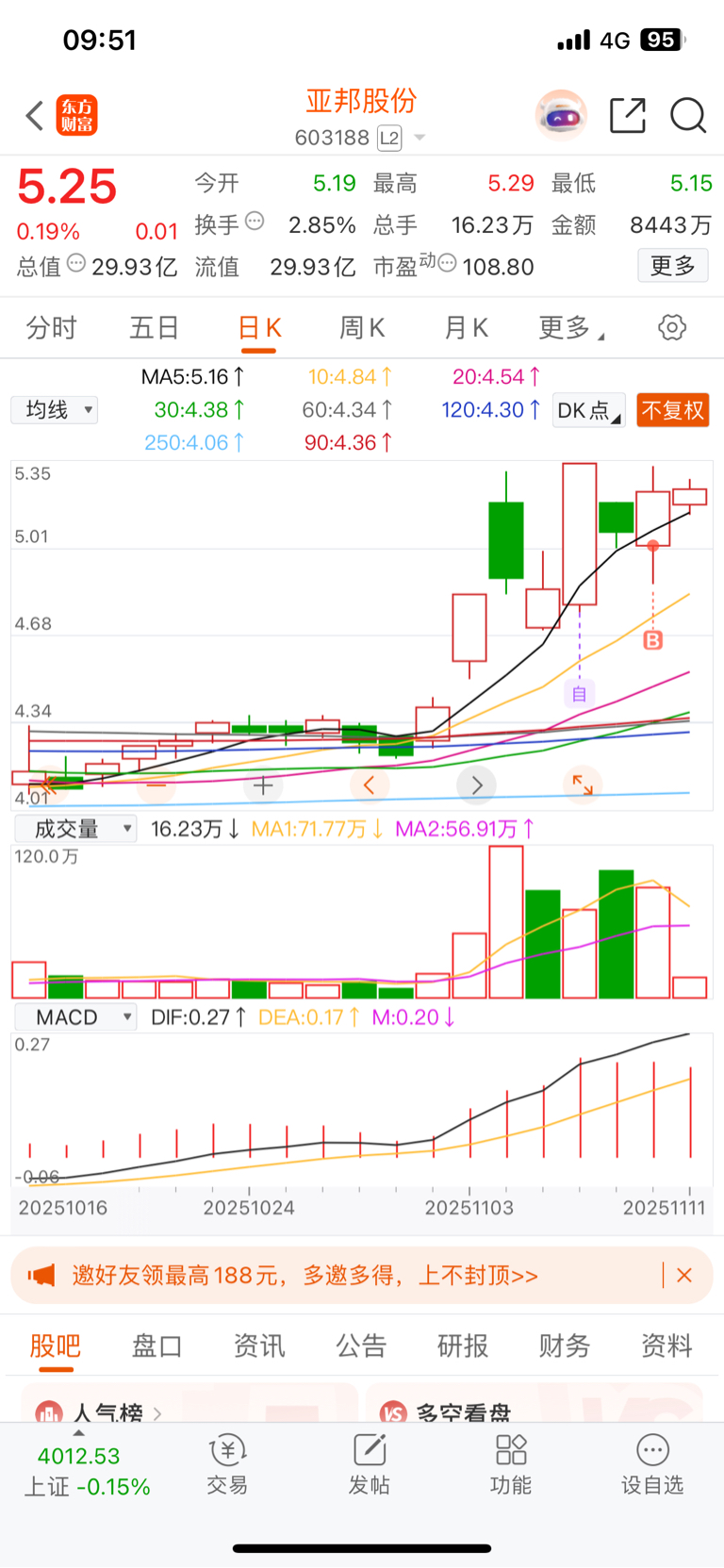This screenshot has height=1568, width=724.
Task: Tap the 人气榜 ranking icon
Action: tap(49, 1412)
